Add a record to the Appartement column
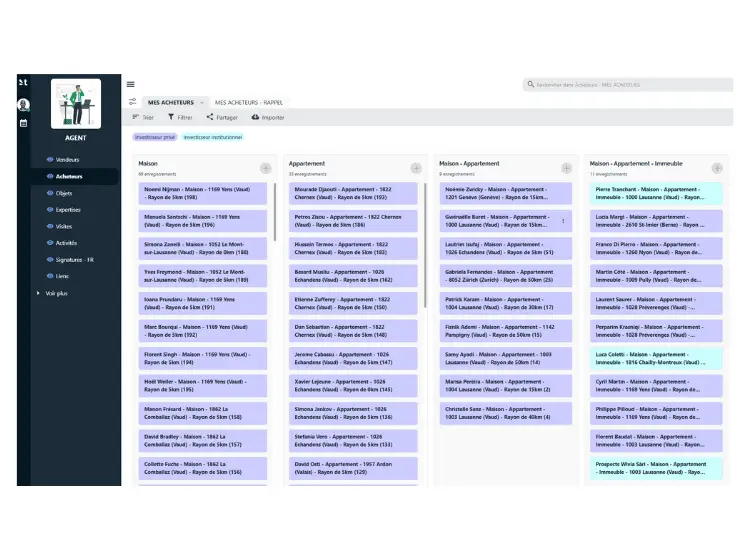Viewport: 750px width, 560px height. click(416, 168)
